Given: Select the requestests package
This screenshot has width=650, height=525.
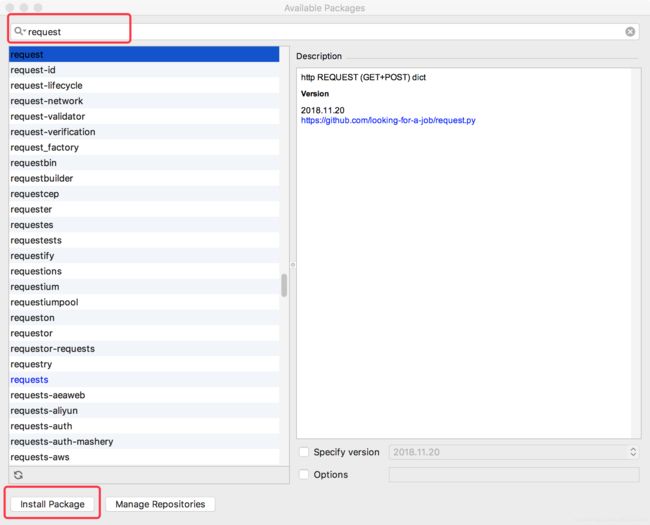Looking at the screenshot, I should (144, 240).
